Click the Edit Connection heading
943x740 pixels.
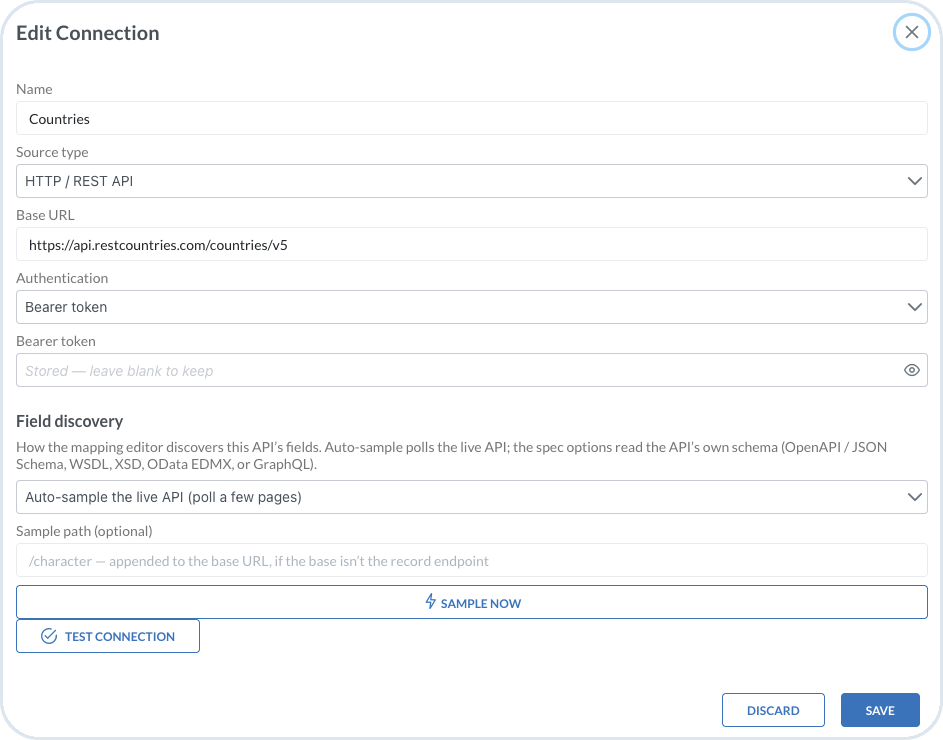[88, 33]
